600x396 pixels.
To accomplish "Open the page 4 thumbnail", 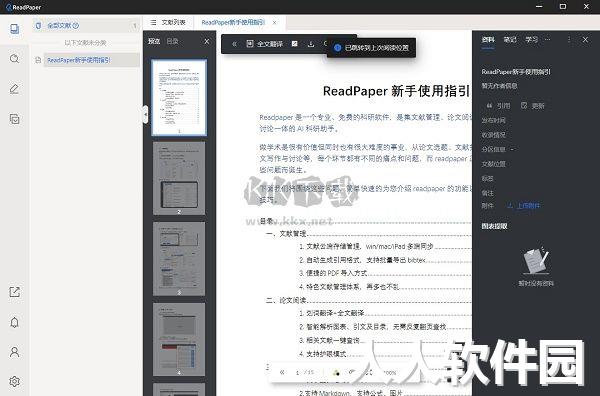I will click(179, 339).
